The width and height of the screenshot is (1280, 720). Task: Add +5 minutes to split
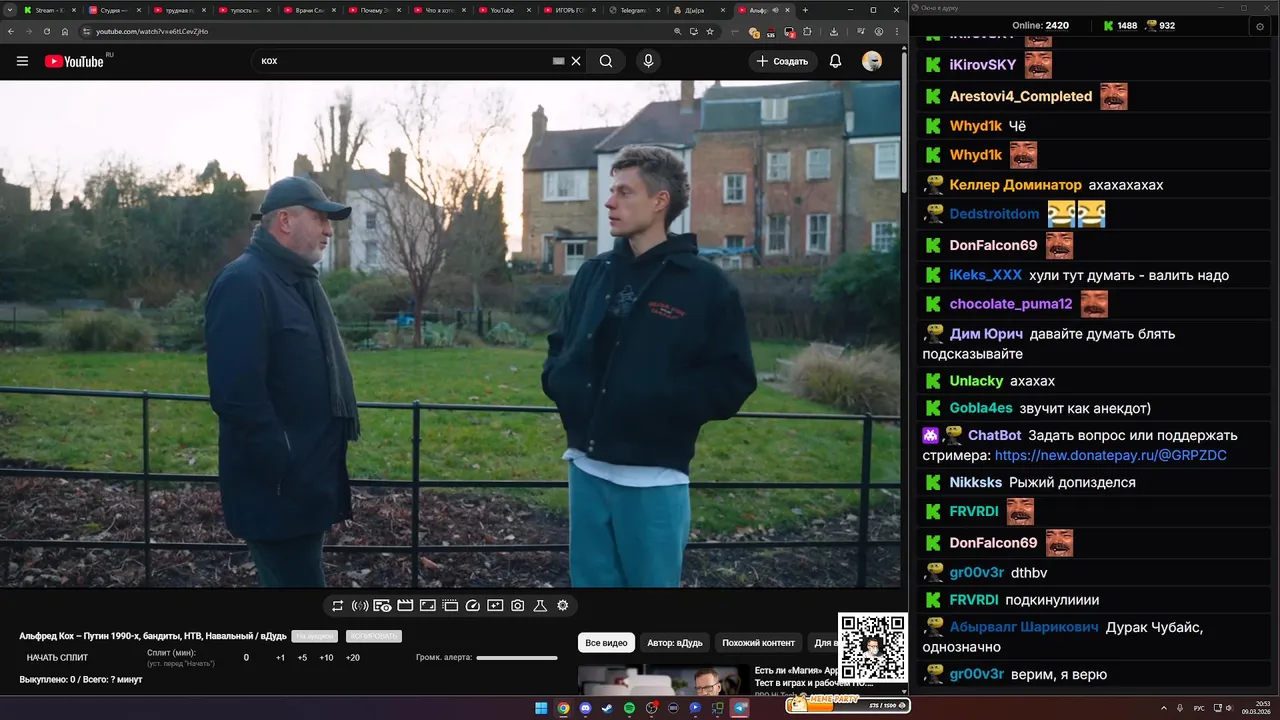tap(302, 658)
